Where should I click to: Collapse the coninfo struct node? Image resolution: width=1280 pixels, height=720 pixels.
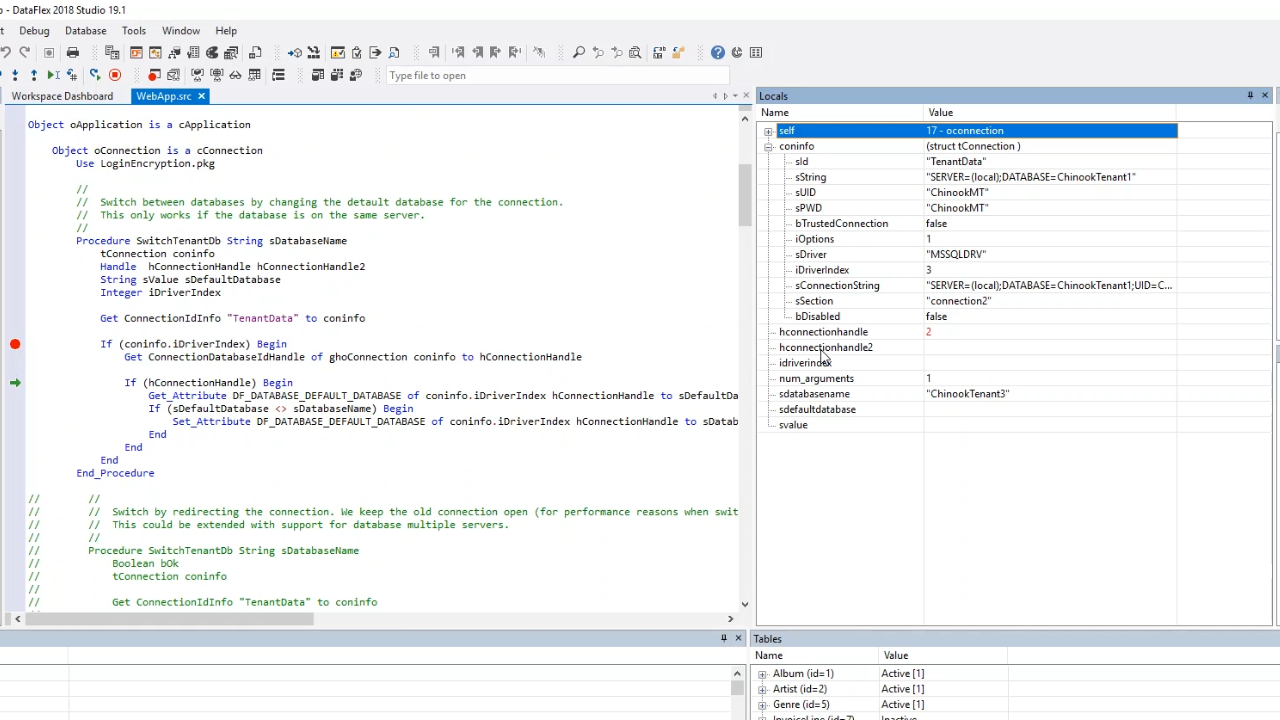tap(768, 147)
